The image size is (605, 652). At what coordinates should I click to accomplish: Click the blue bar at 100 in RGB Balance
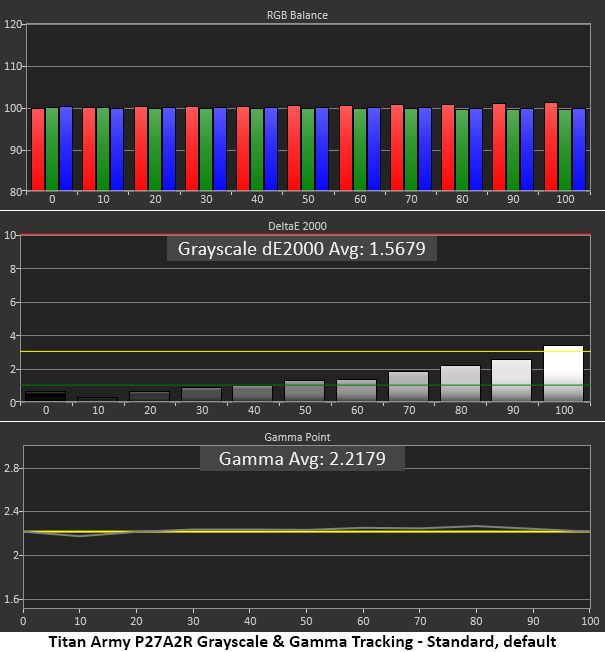click(579, 150)
